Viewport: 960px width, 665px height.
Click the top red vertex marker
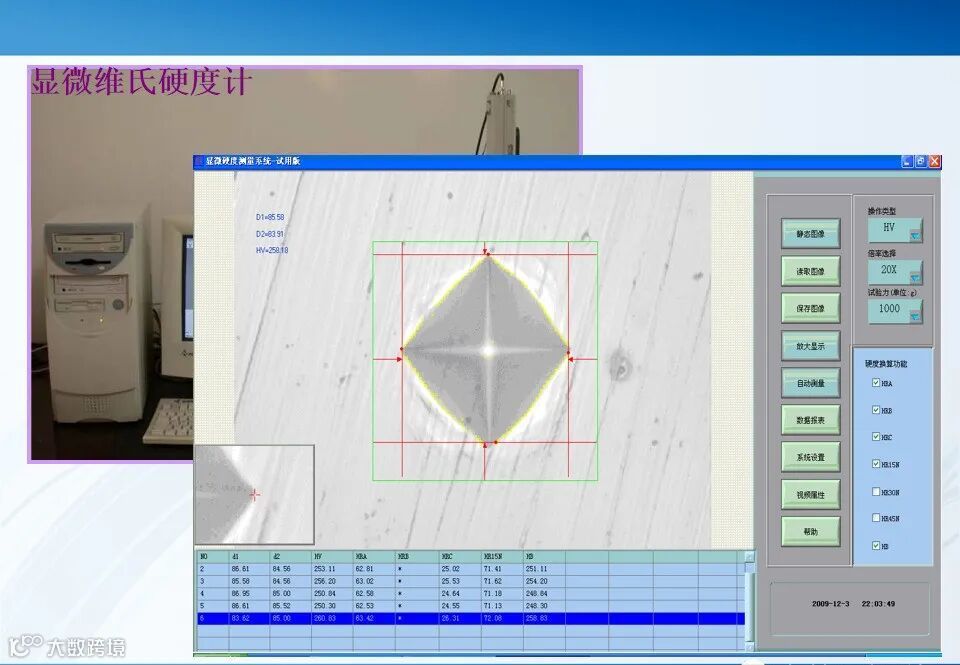pyautogui.click(x=487, y=254)
